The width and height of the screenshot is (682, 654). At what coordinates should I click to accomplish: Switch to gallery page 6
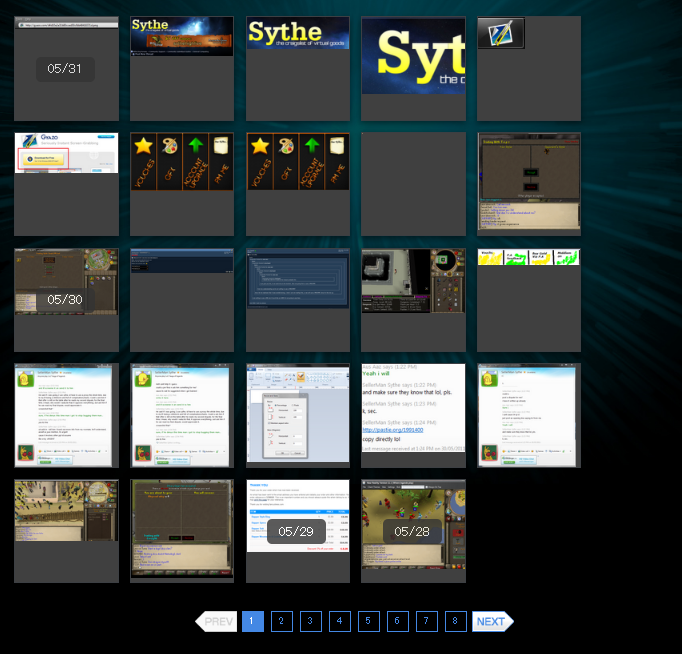pos(398,621)
